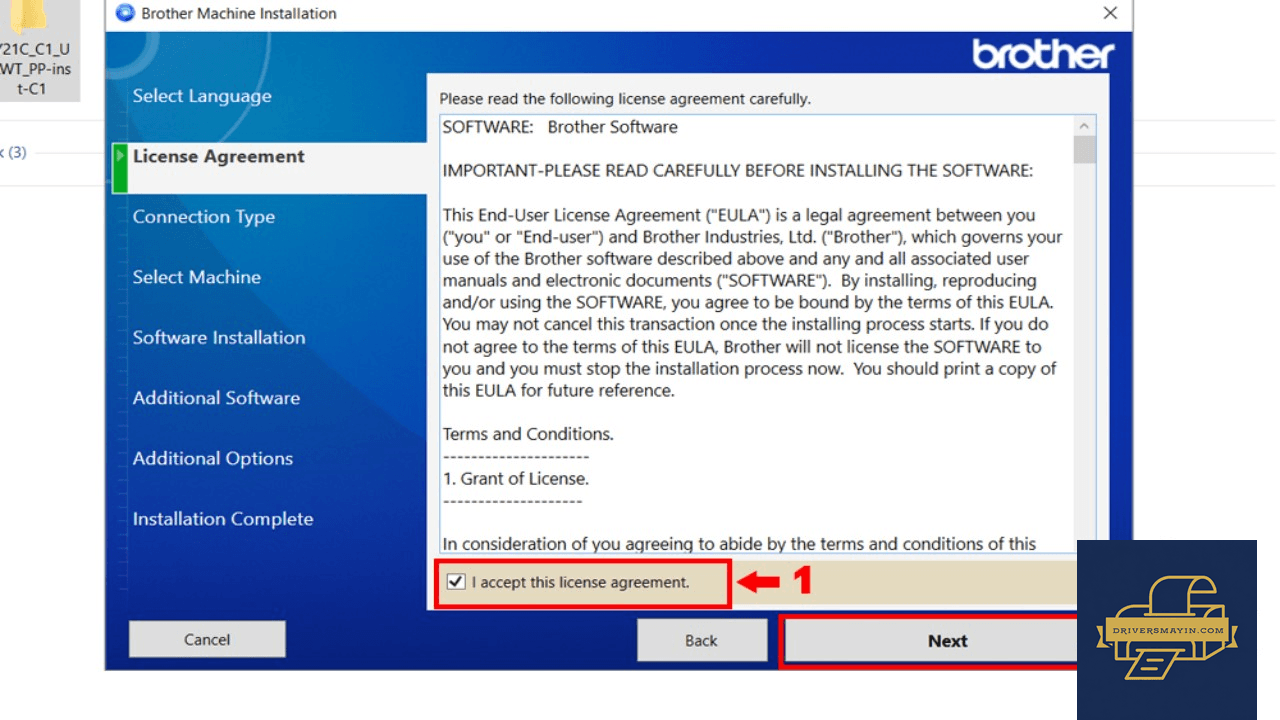Click the license scrollbar track below thumb
The width and height of the screenshot is (1280, 720).
pyautogui.click(x=1084, y=350)
